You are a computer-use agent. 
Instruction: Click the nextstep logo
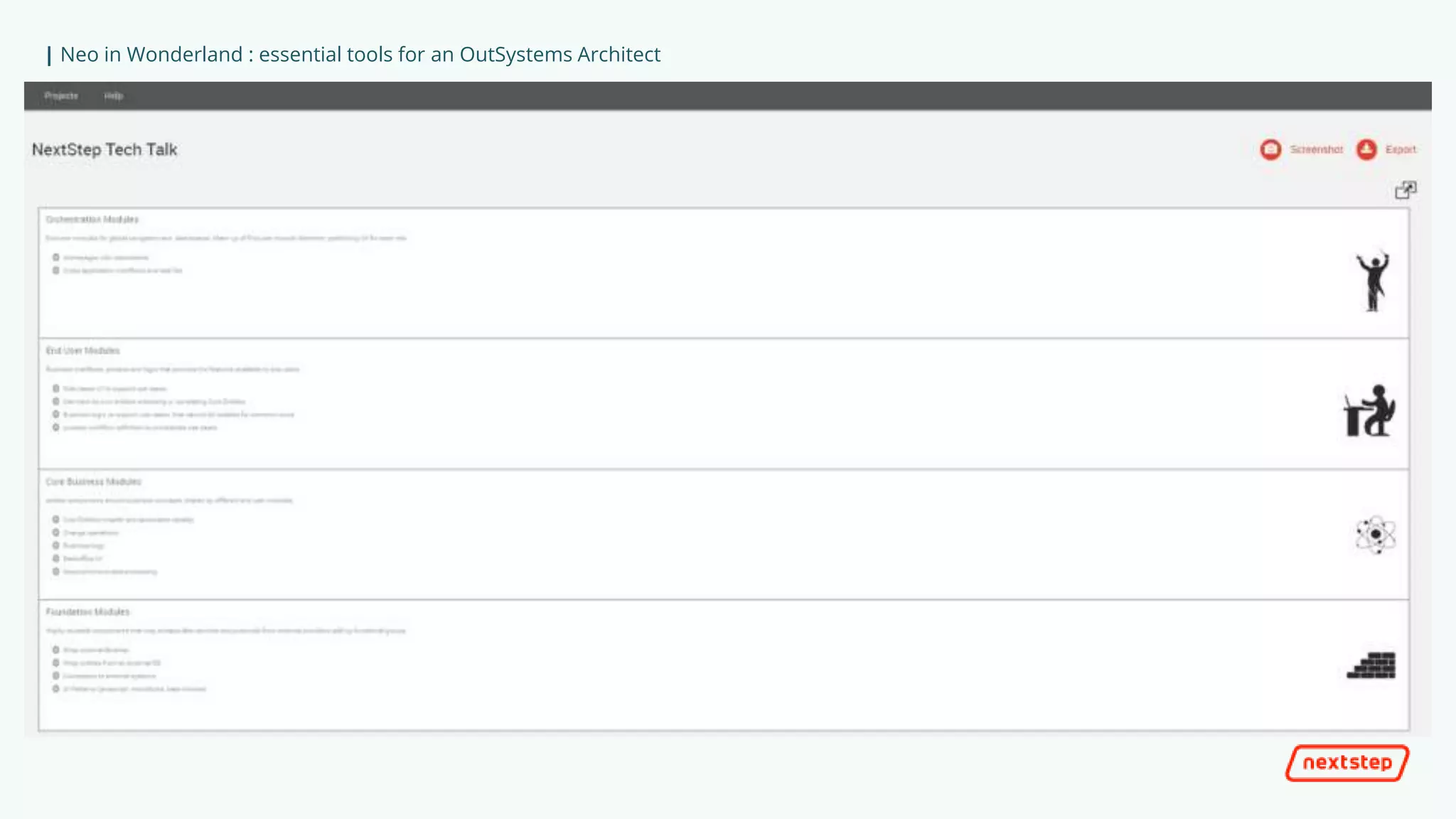[1347, 763]
